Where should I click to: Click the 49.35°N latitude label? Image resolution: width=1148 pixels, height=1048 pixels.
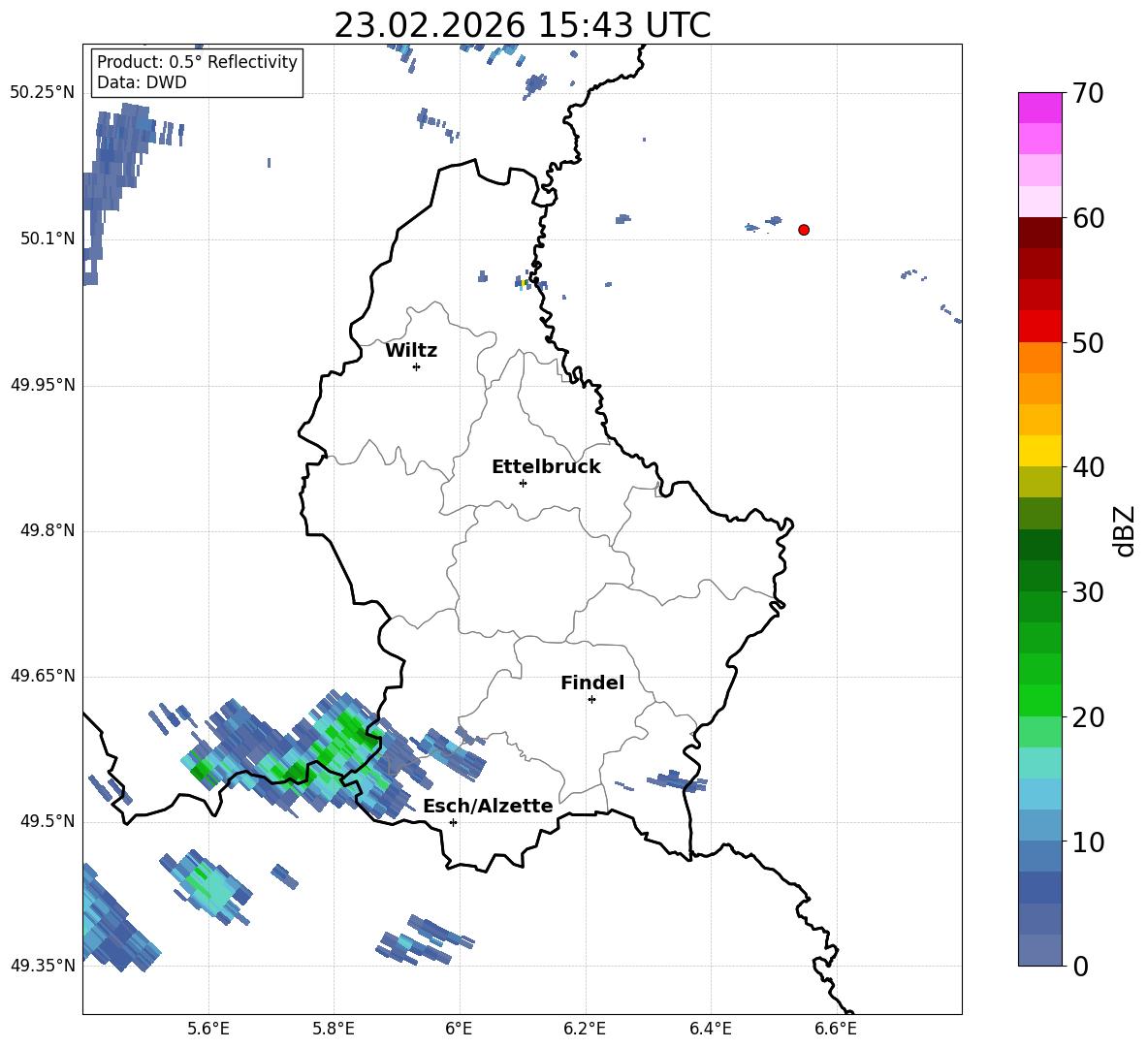coord(43,966)
